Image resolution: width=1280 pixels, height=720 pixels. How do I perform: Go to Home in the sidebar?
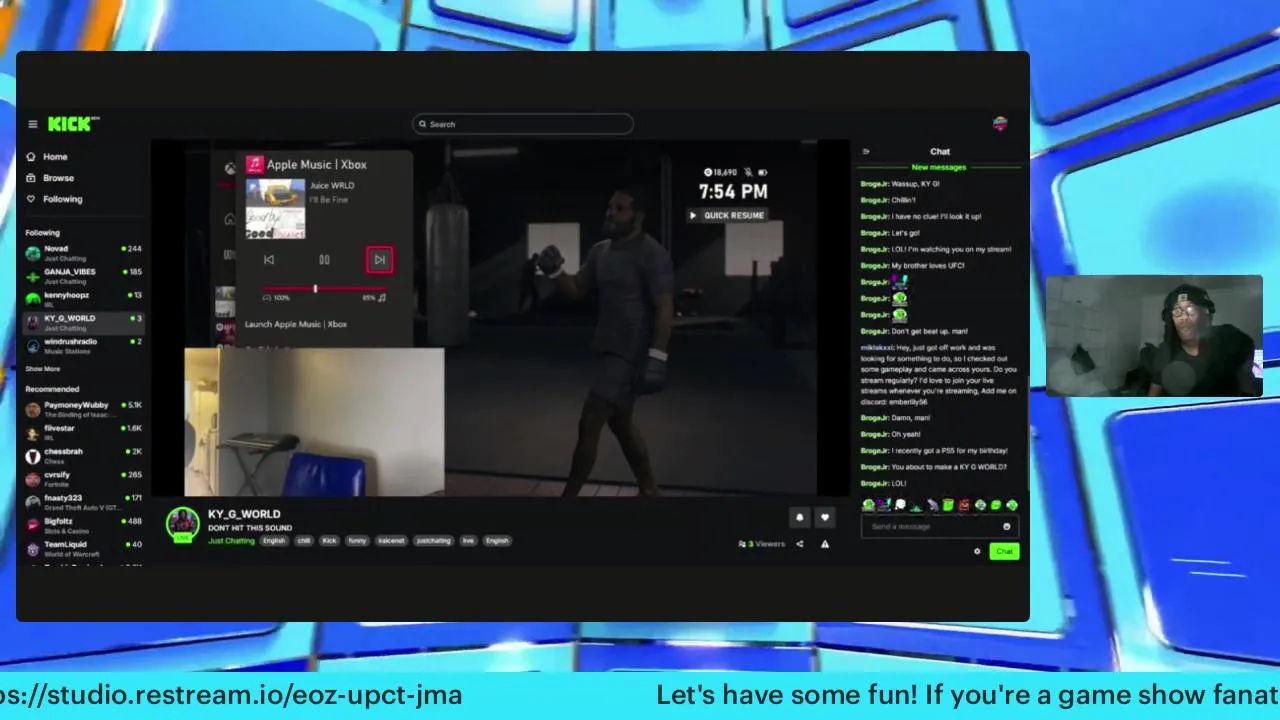pyautogui.click(x=47, y=157)
